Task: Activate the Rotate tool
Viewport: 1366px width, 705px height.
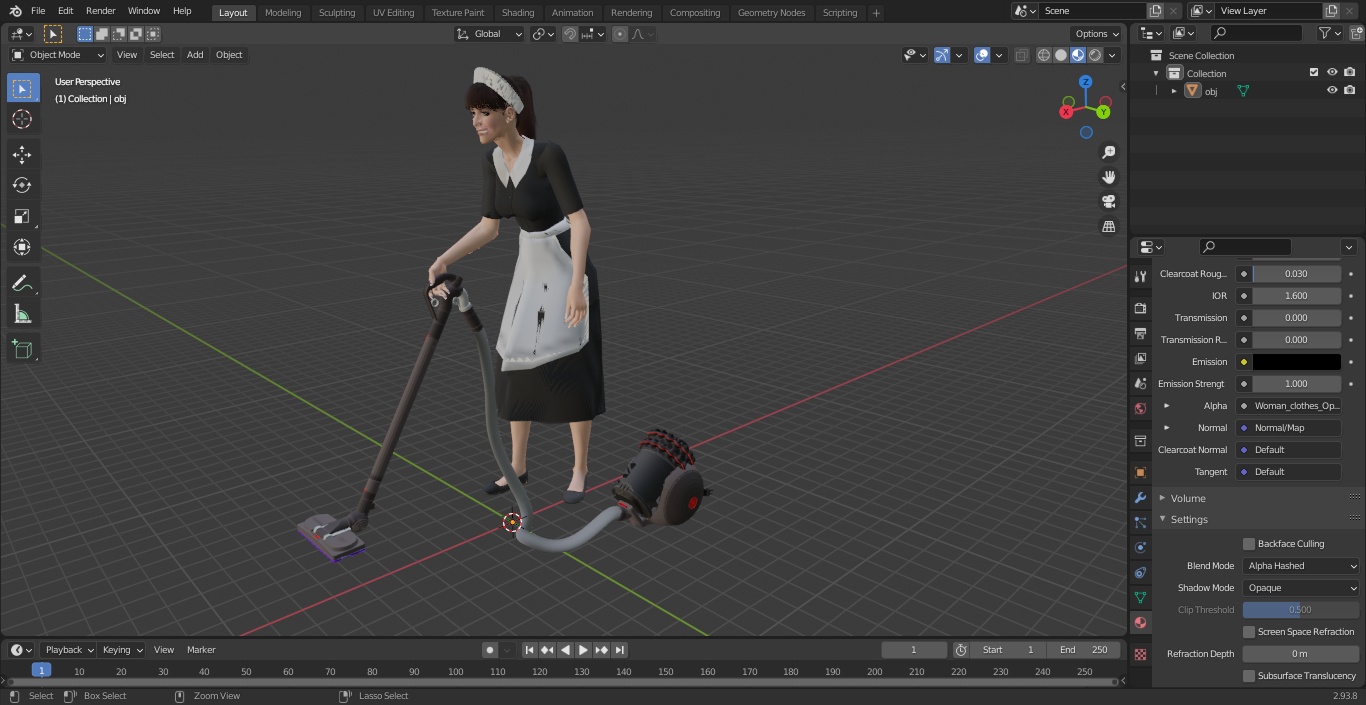Action: pos(22,185)
